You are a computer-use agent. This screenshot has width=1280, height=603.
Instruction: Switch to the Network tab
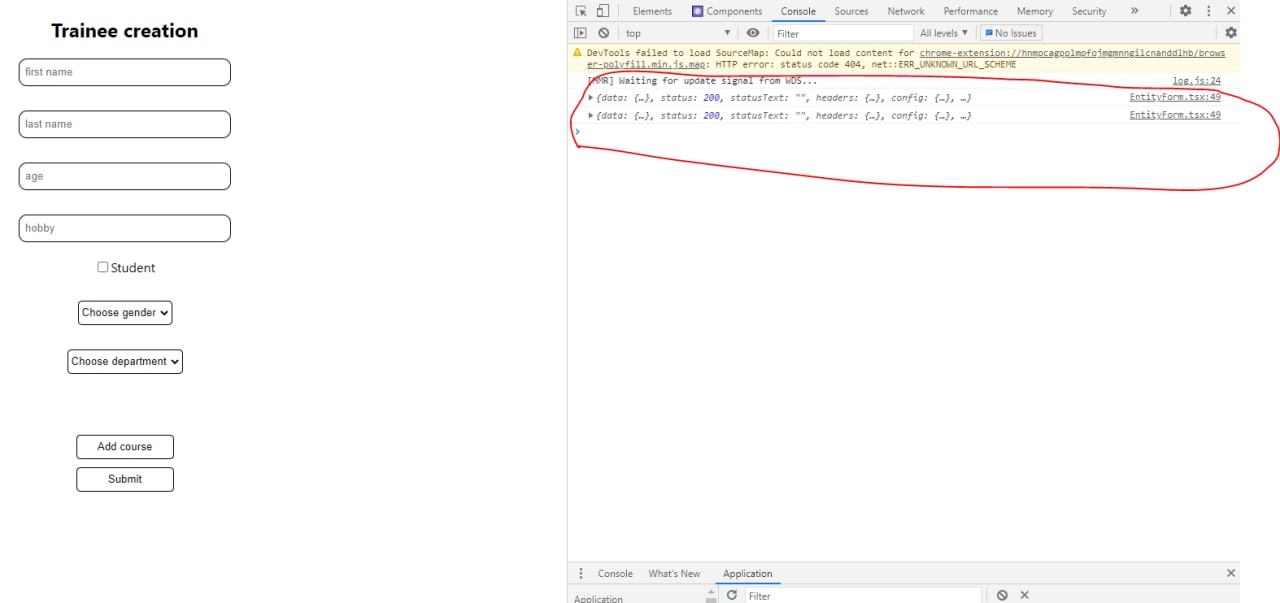pyautogui.click(x=906, y=11)
